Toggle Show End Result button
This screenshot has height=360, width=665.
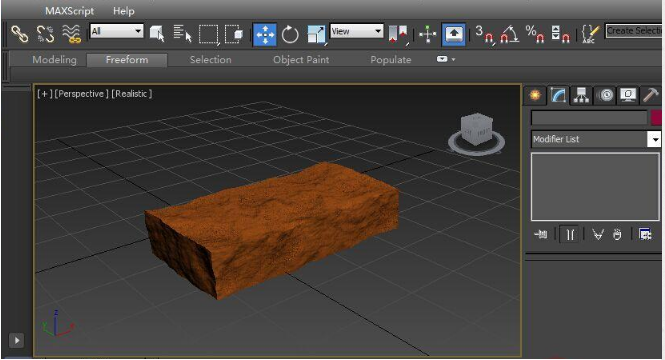click(x=570, y=234)
